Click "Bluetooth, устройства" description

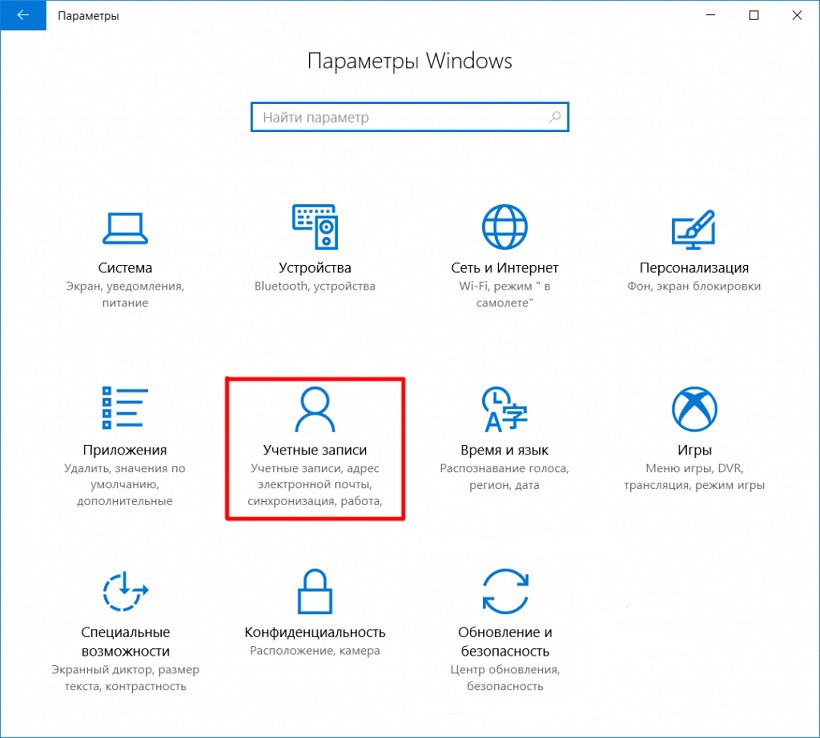[x=315, y=286]
